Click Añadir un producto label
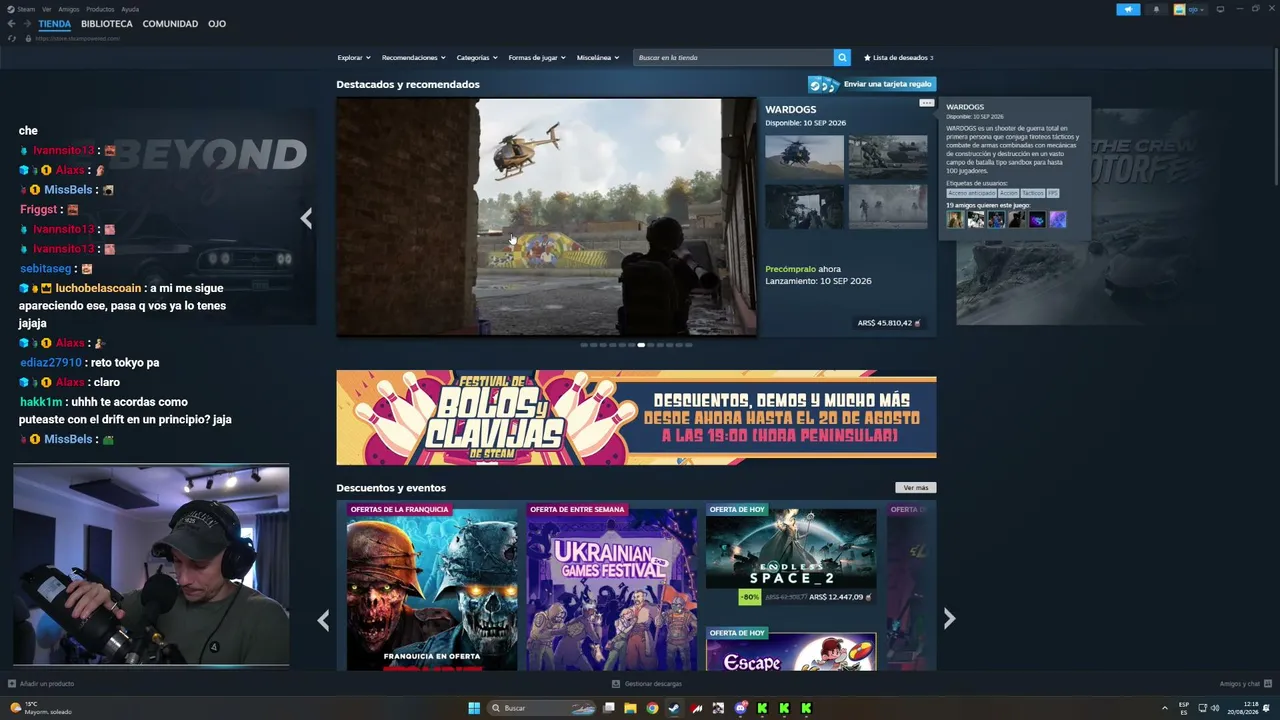 [x=47, y=684]
